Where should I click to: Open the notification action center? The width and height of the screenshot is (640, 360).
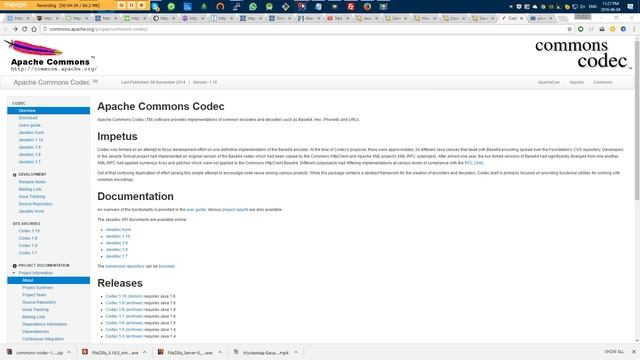pos(630,7)
